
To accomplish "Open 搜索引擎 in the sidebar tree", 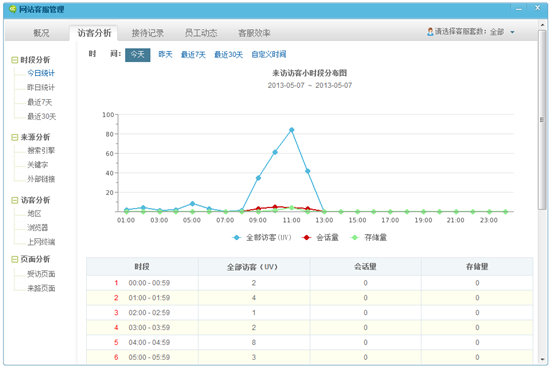I will (41, 151).
